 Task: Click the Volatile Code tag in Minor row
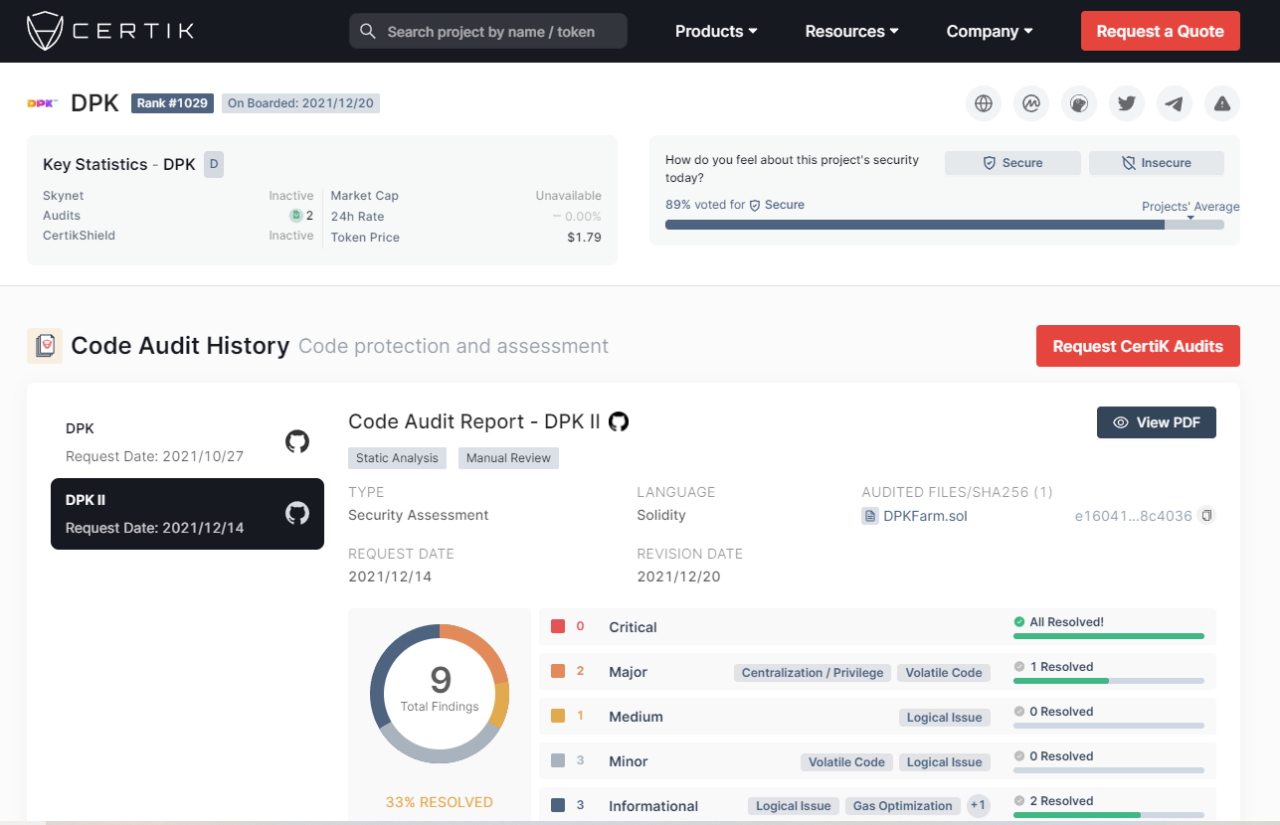coord(847,762)
